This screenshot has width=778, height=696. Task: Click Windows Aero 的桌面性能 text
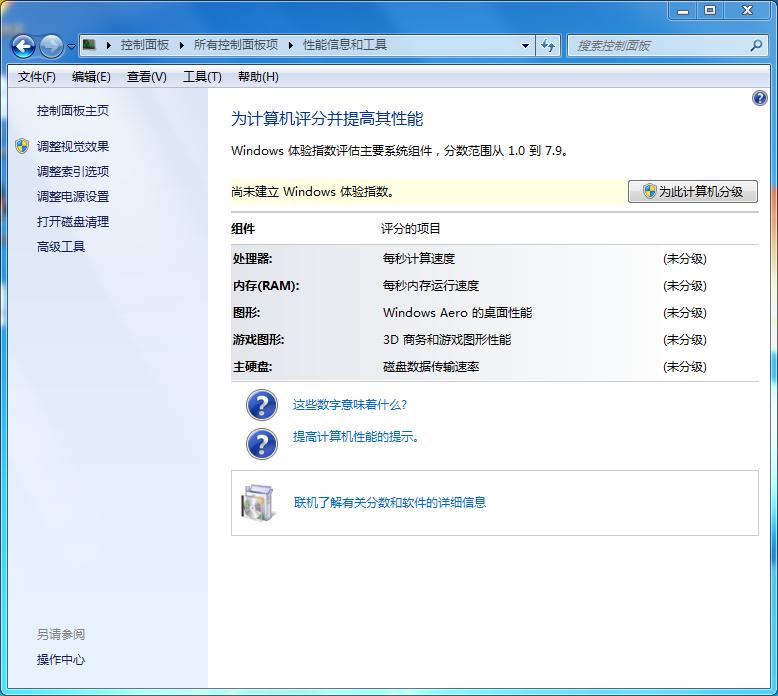(x=457, y=313)
